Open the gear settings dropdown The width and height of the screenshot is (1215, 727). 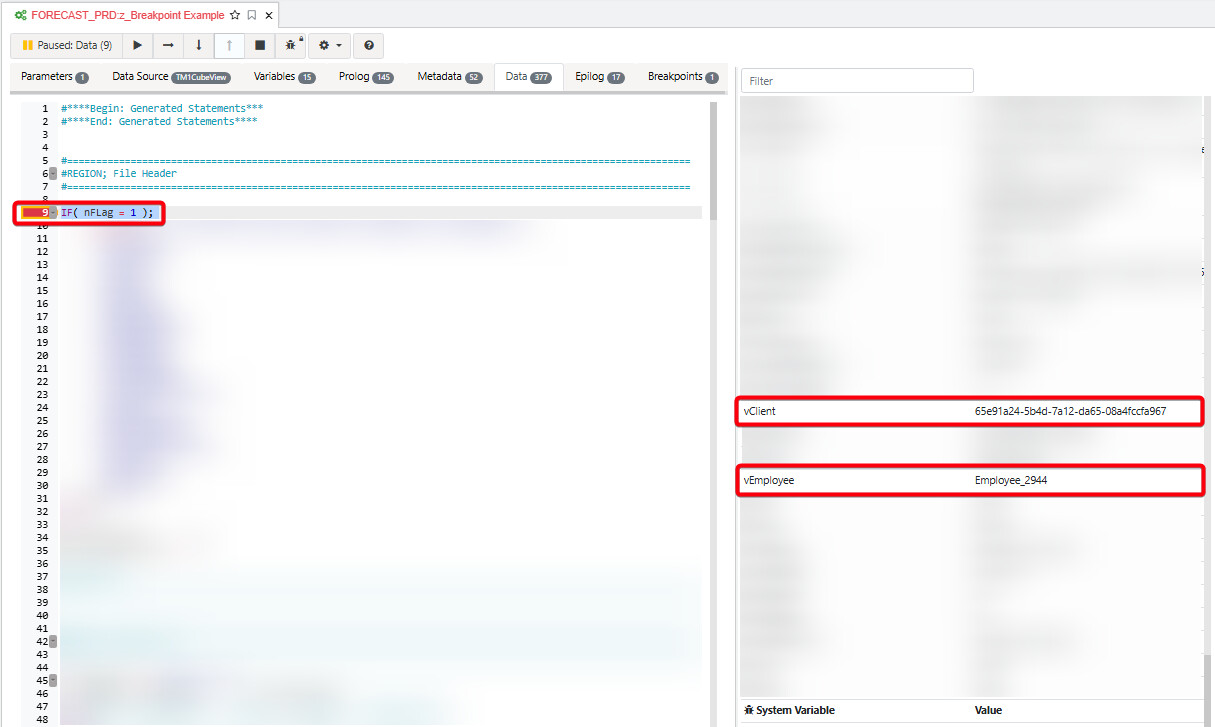(x=327, y=46)
